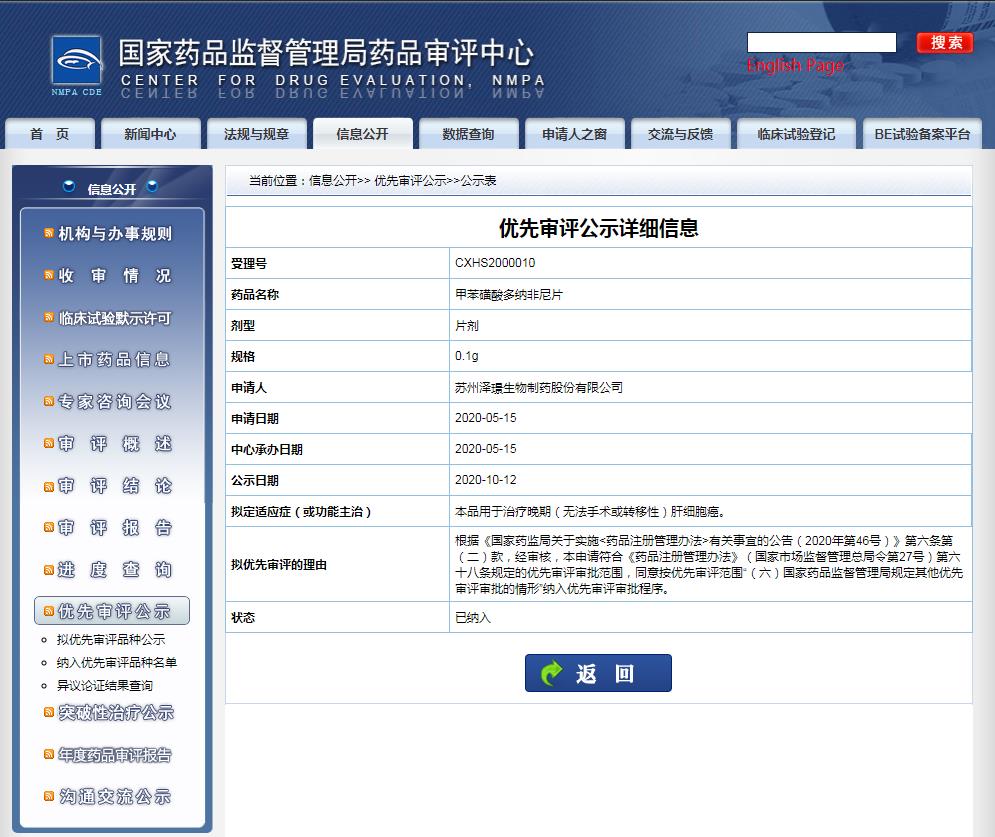Click drug name 甲苯磺酸多纳非尼片

point(509,294)
